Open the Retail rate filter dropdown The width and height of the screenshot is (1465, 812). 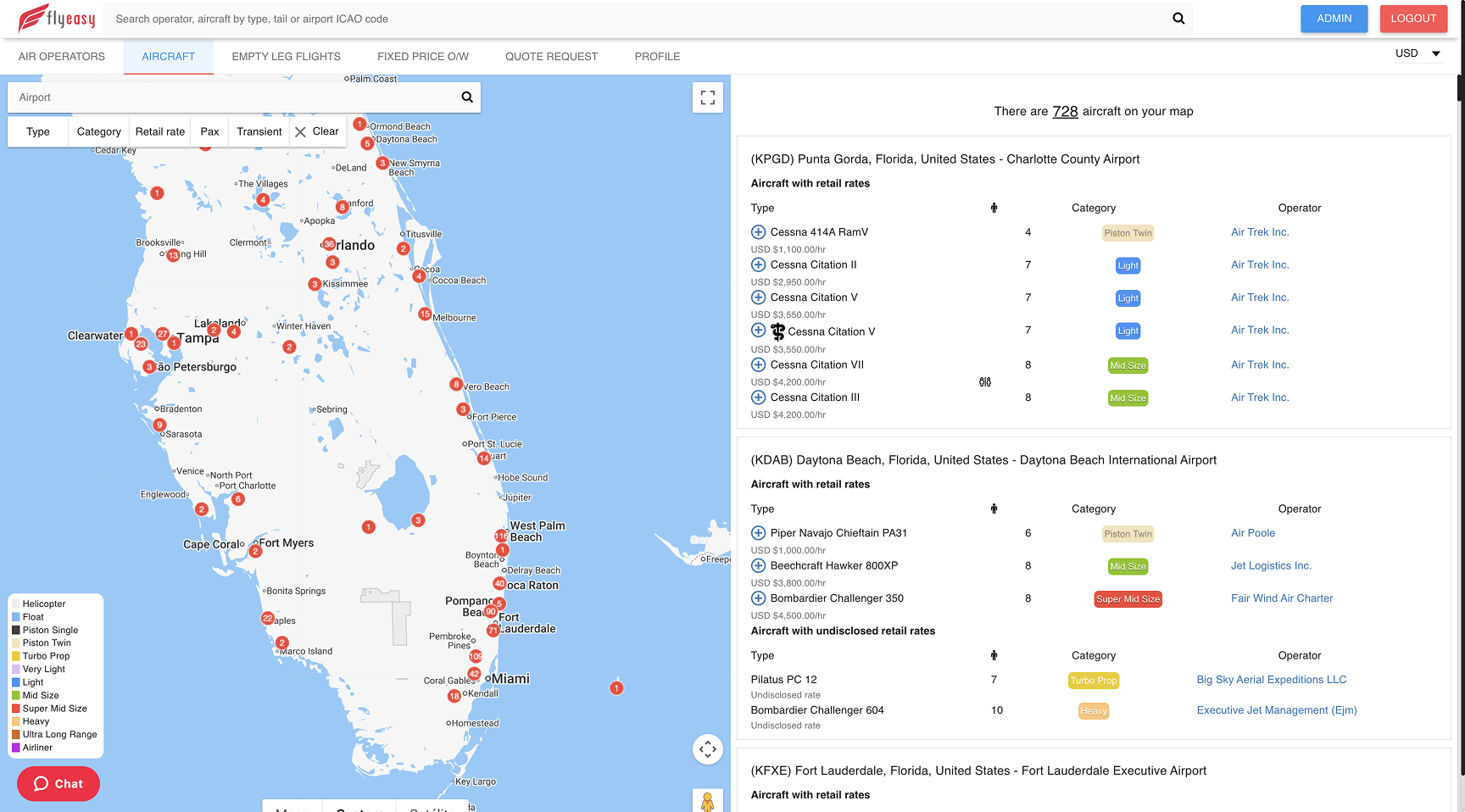point(160,132)
